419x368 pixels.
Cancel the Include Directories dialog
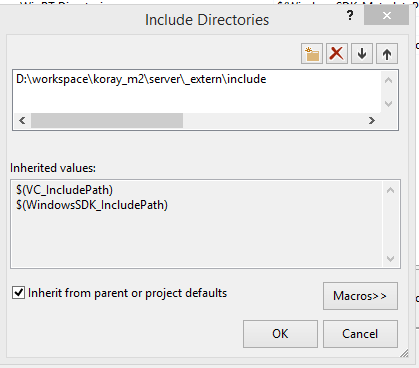360,334
